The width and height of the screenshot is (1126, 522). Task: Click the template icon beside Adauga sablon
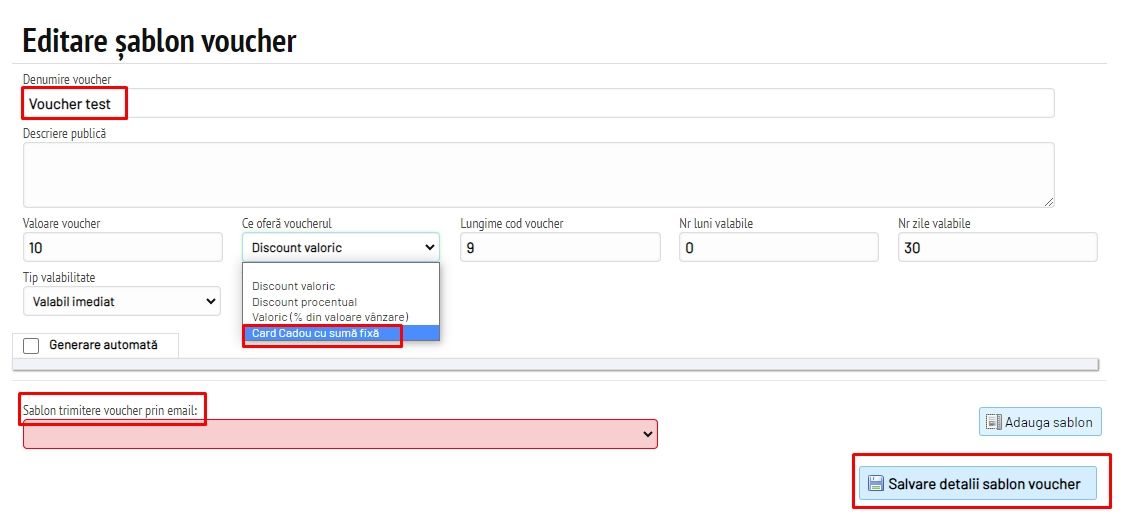994,422
